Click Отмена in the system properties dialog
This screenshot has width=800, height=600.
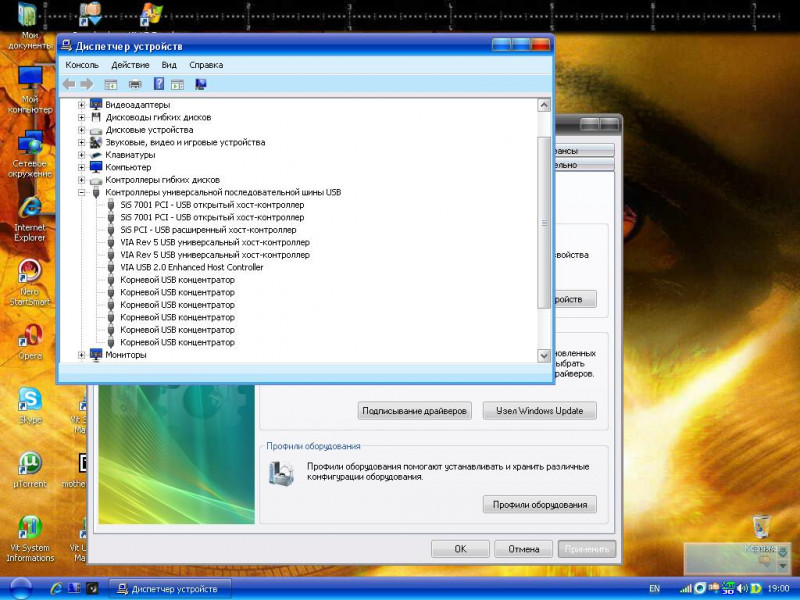click(x=523, y=549)
